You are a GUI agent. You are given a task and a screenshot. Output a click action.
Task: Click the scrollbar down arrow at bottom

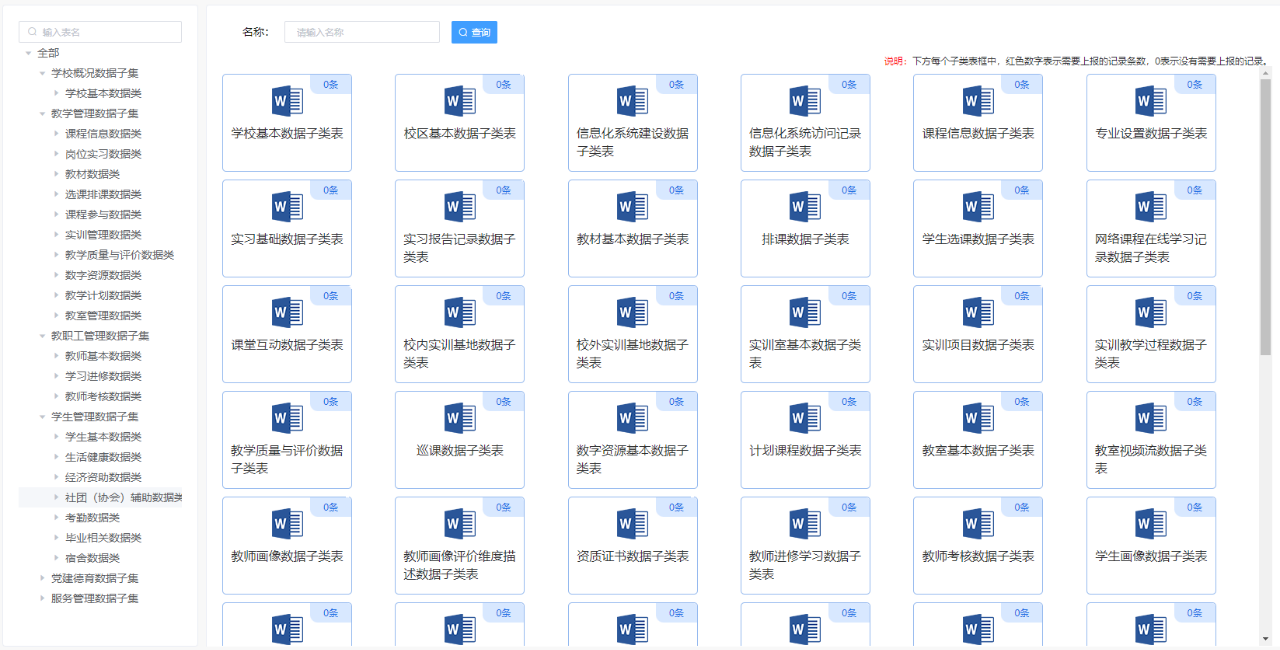pos(1265,638)
